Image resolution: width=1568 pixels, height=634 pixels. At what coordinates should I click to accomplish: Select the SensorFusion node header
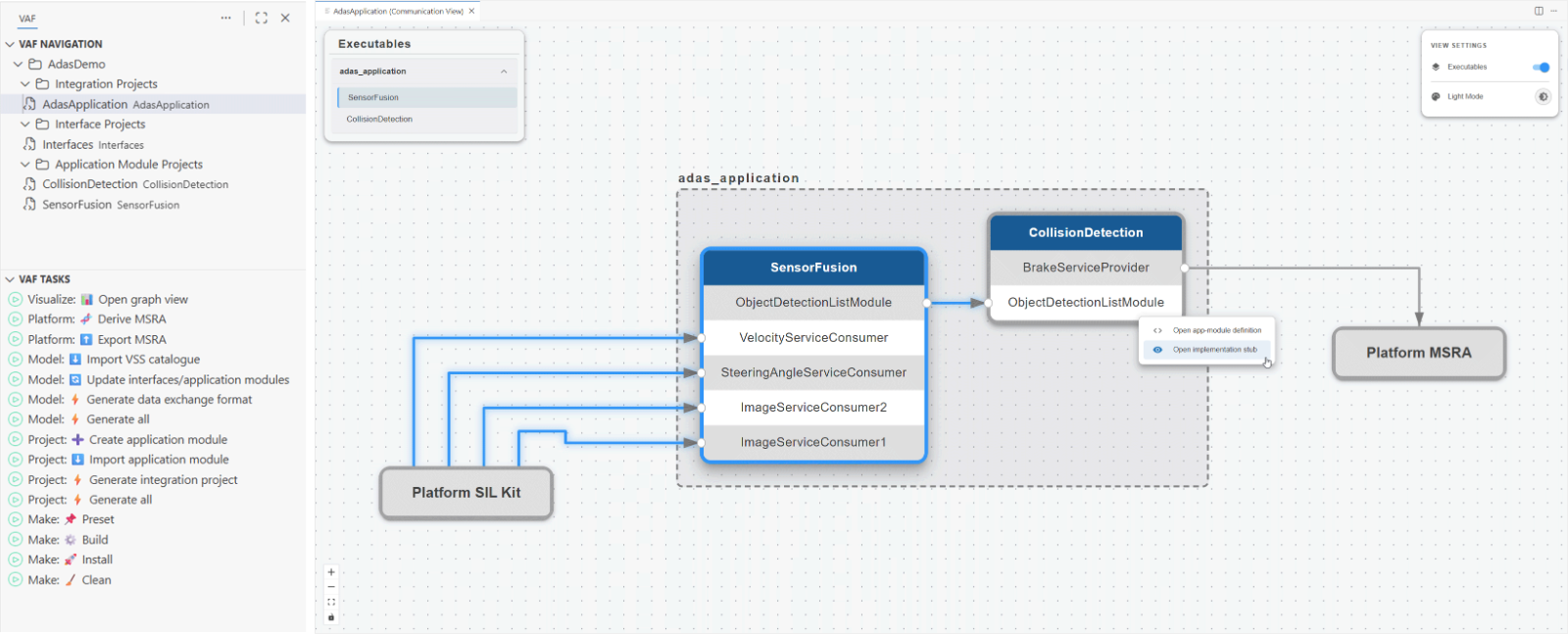pyautogui.click(x=813, y=268)
